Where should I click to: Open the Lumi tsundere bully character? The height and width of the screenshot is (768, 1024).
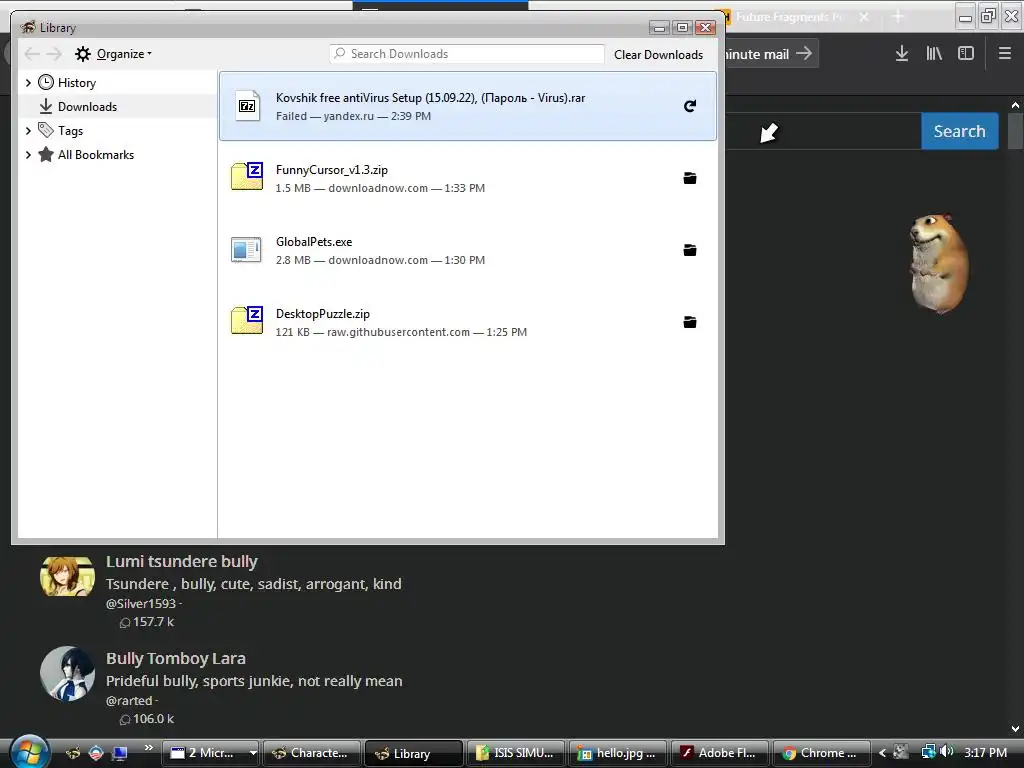182,562
